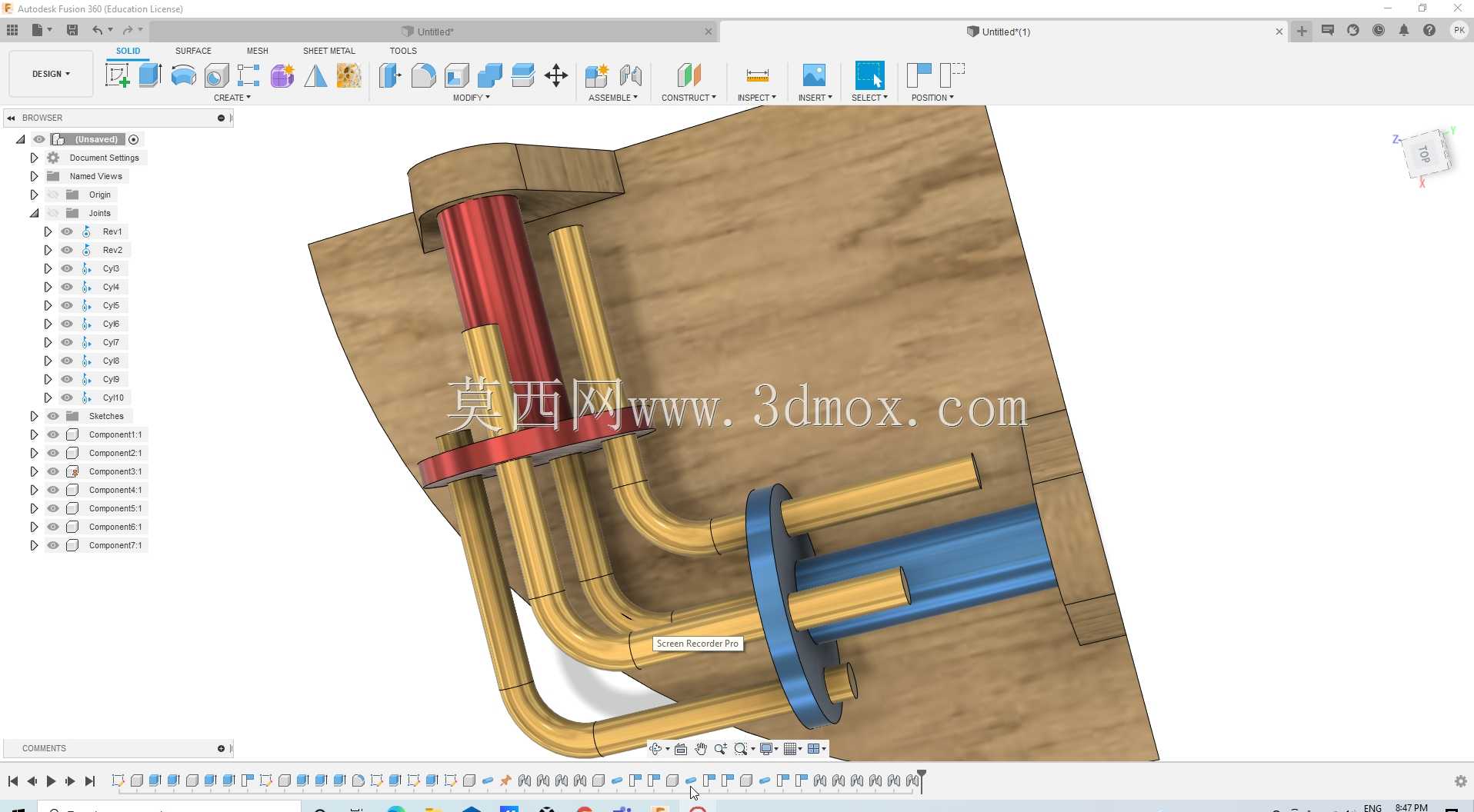
Task: Expand Named Views
Action: pyautogui.click(x=34, y=176)
